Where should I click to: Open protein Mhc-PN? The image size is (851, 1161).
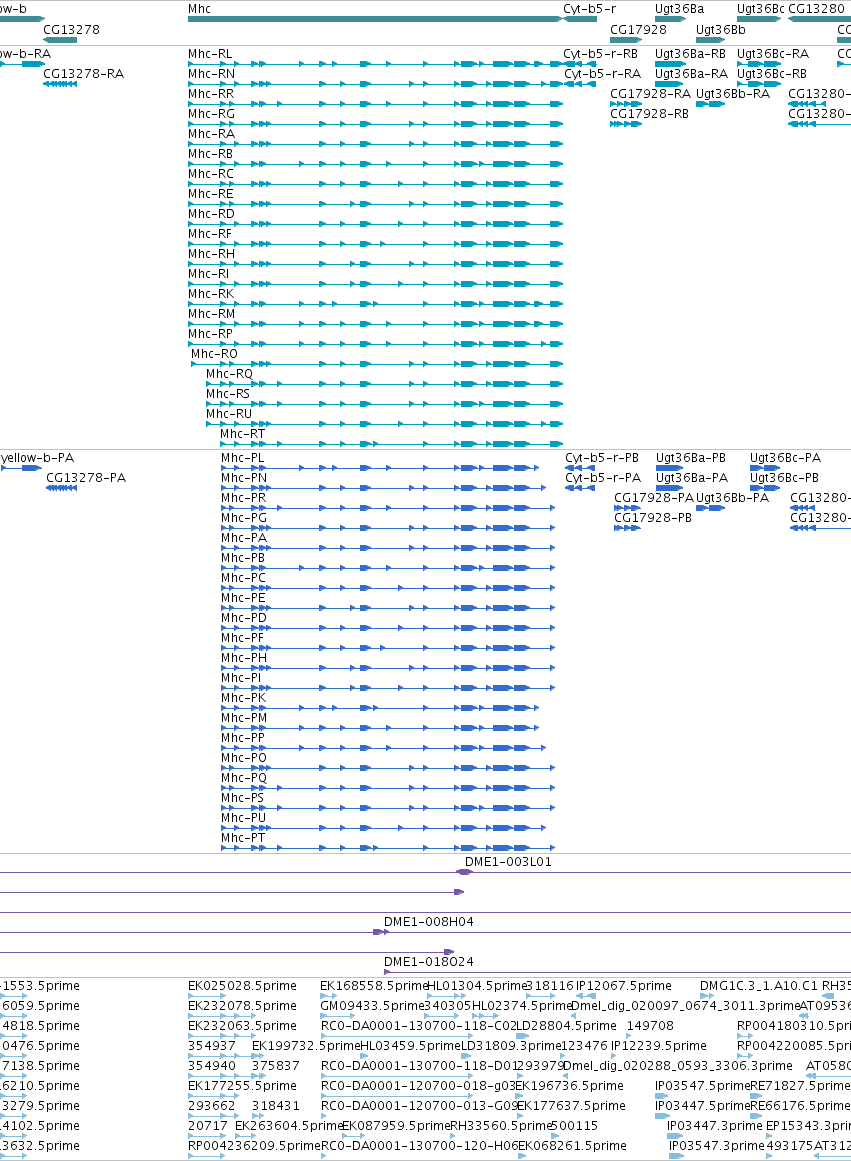244,478
